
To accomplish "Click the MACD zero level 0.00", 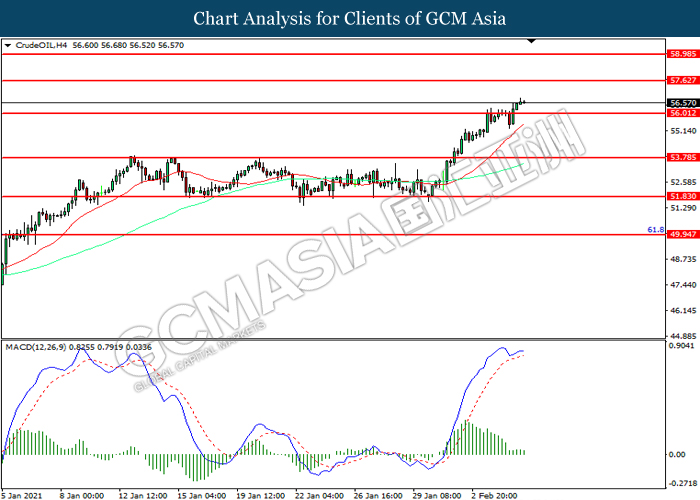I will [678, 454].
